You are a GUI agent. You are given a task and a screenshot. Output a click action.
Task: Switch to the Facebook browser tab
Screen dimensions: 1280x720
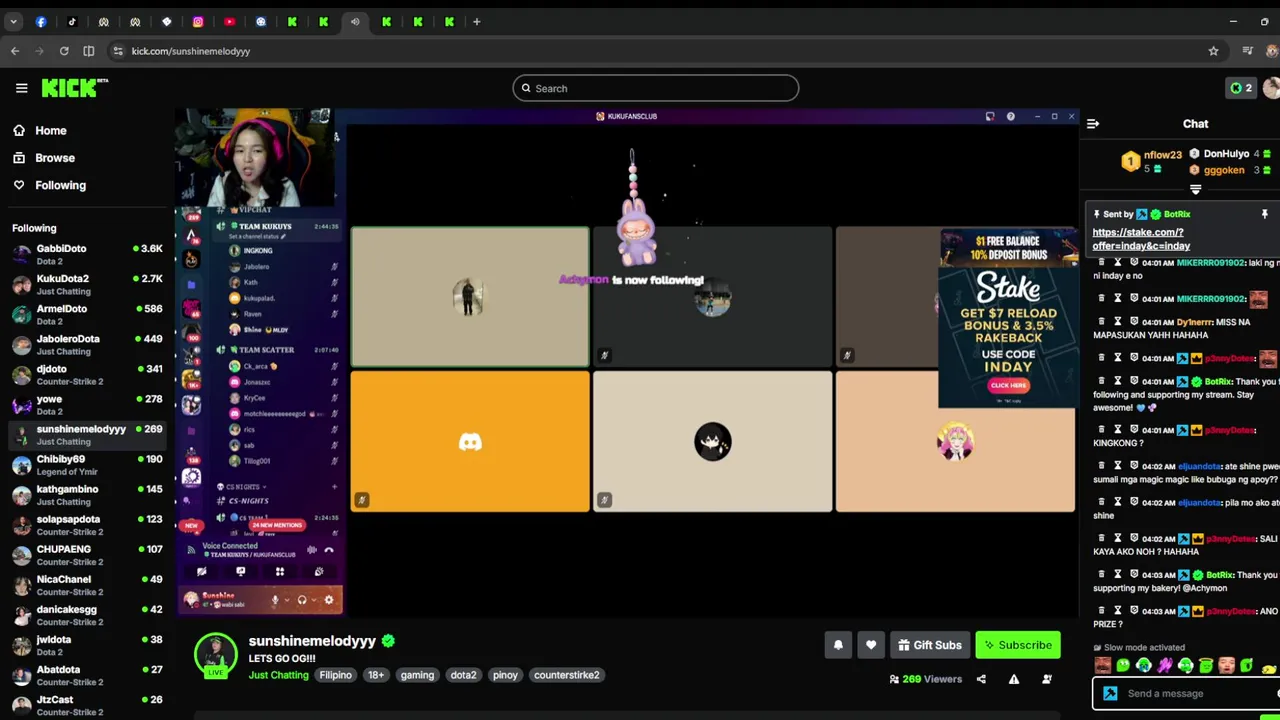coord(41,21)
